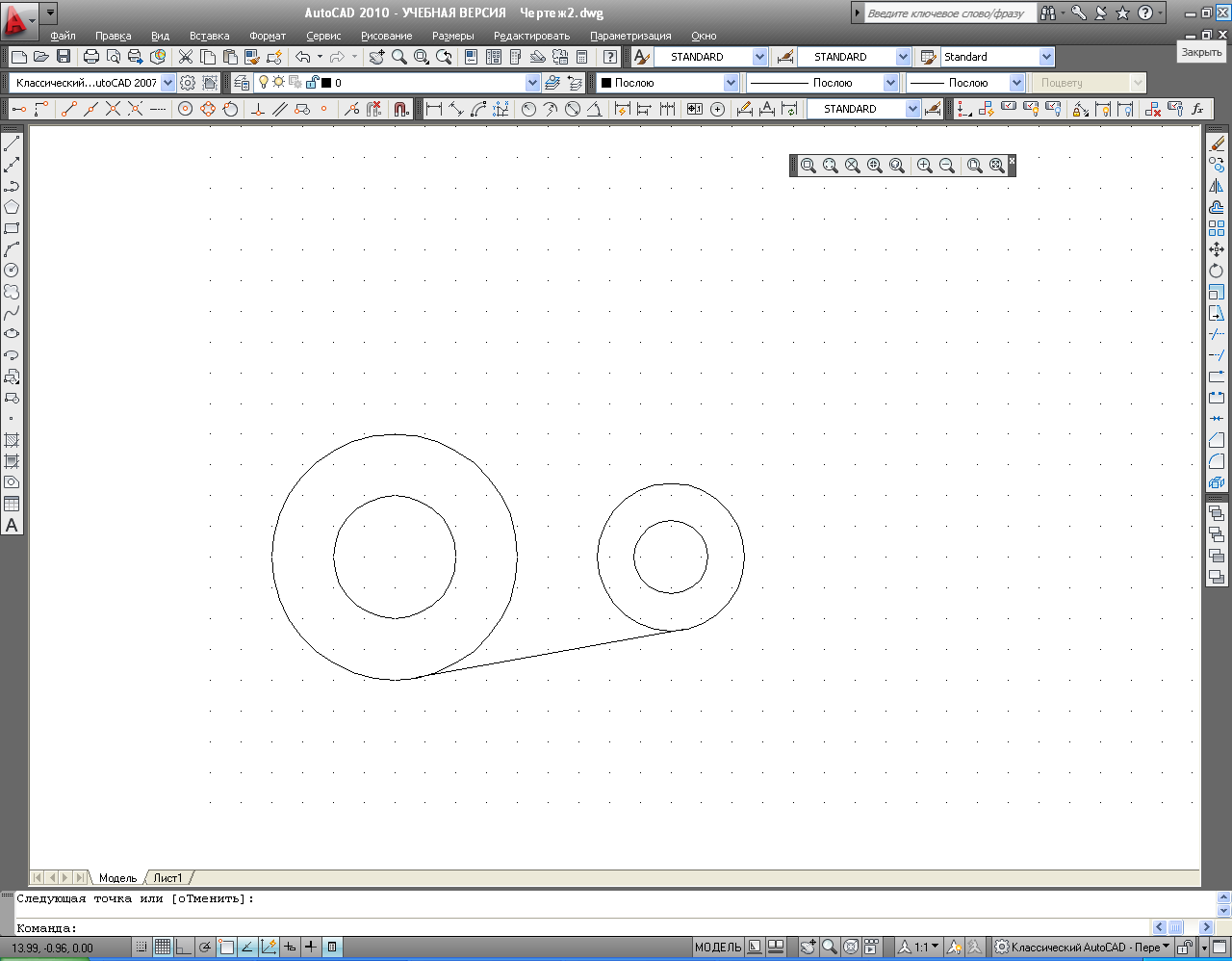Click Snap to Endpoint object snap icon
The height and width of the screenshot is (961, 1232).
[x=68, y=109]
